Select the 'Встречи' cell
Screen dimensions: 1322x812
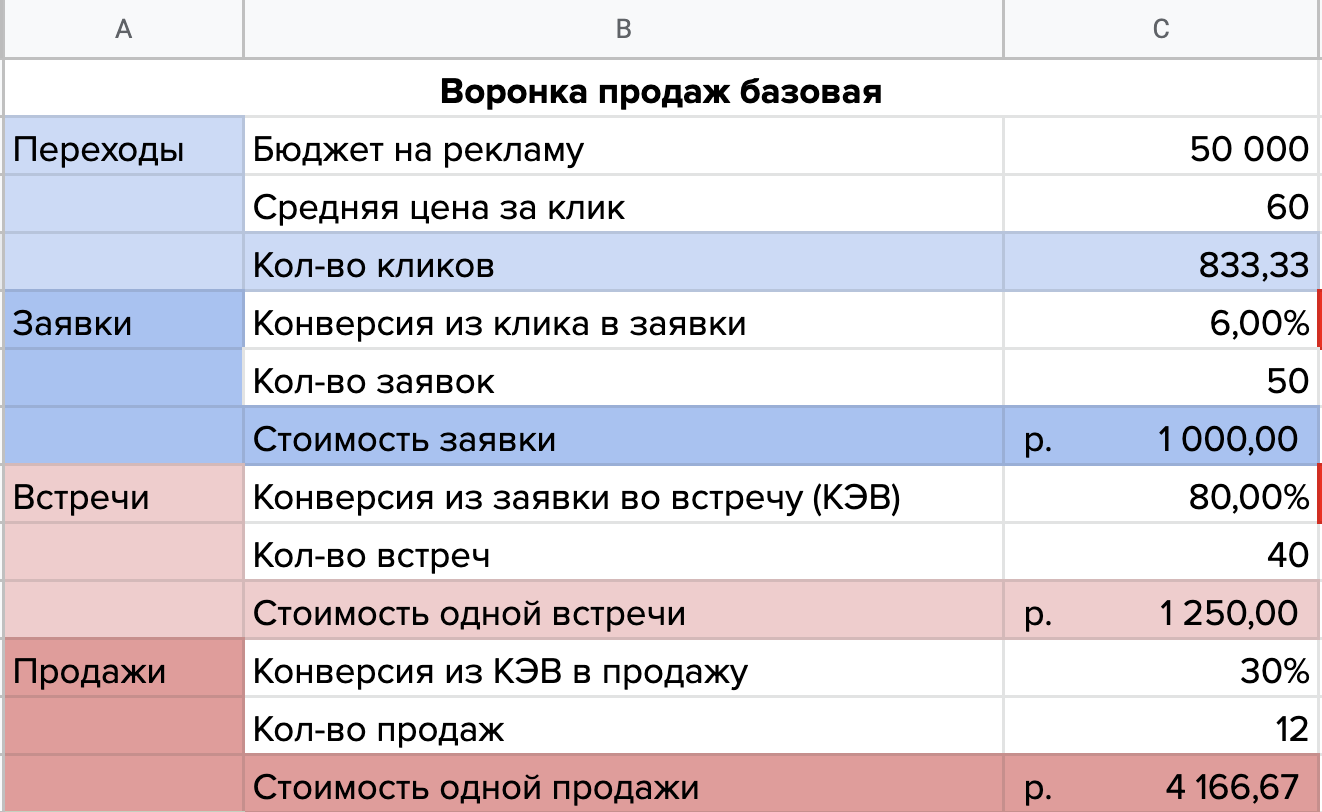coord(124,497)
